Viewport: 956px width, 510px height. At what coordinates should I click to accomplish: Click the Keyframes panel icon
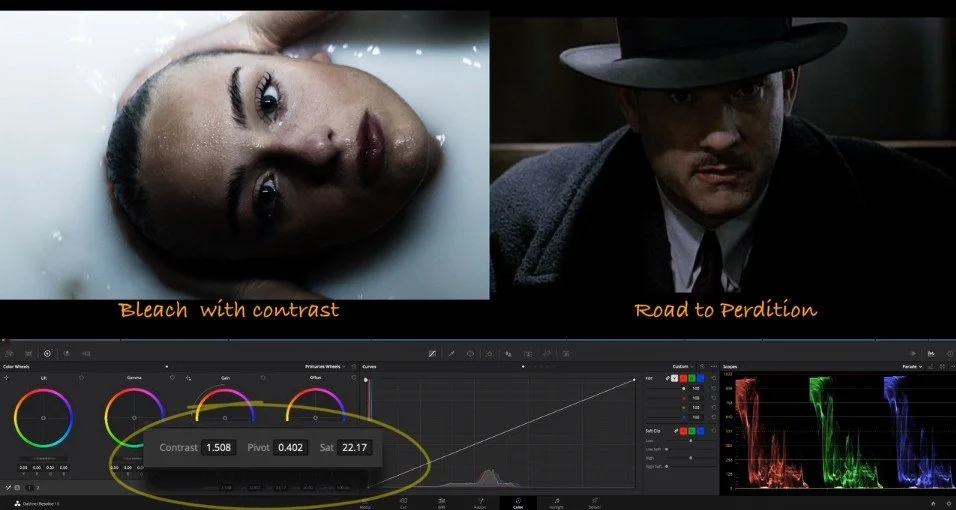[x=913, y=353]
